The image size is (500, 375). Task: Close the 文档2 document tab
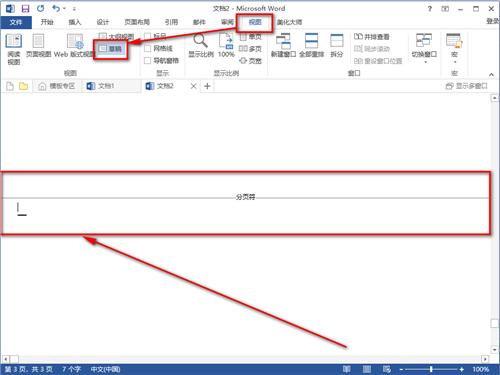pos(193,86)
